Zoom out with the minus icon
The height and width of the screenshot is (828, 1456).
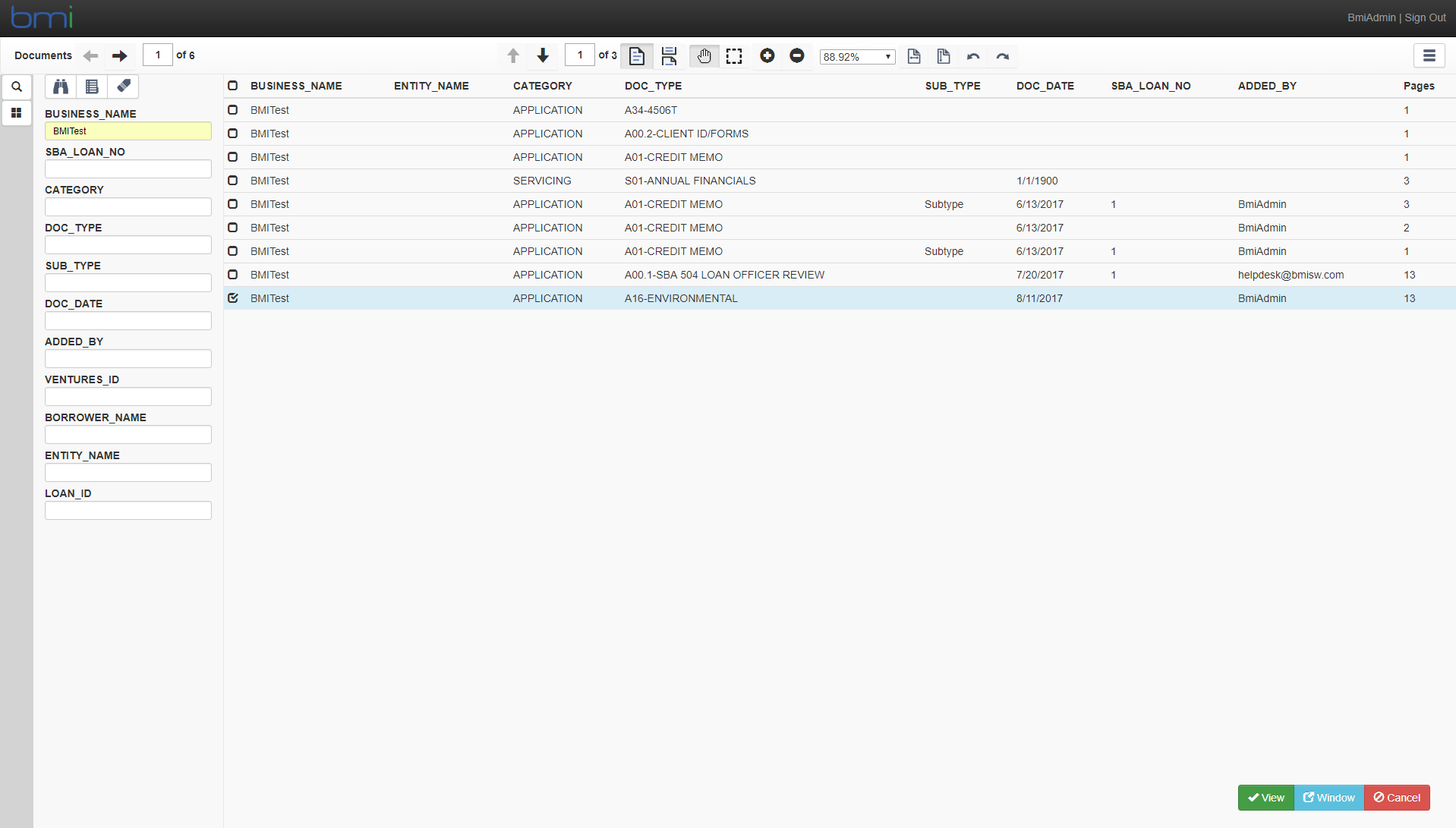pyautogui.click(x=797, y=55)
